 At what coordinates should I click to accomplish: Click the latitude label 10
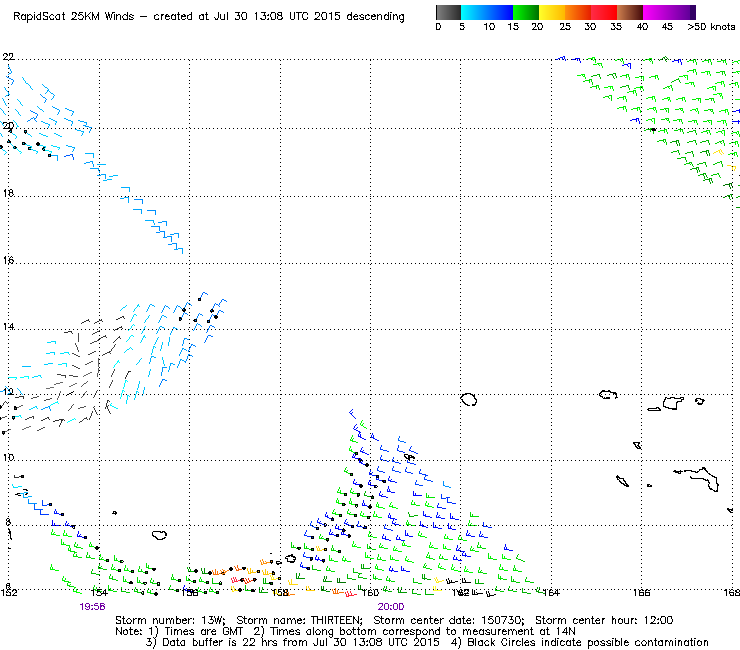click(x=8, y=458)
